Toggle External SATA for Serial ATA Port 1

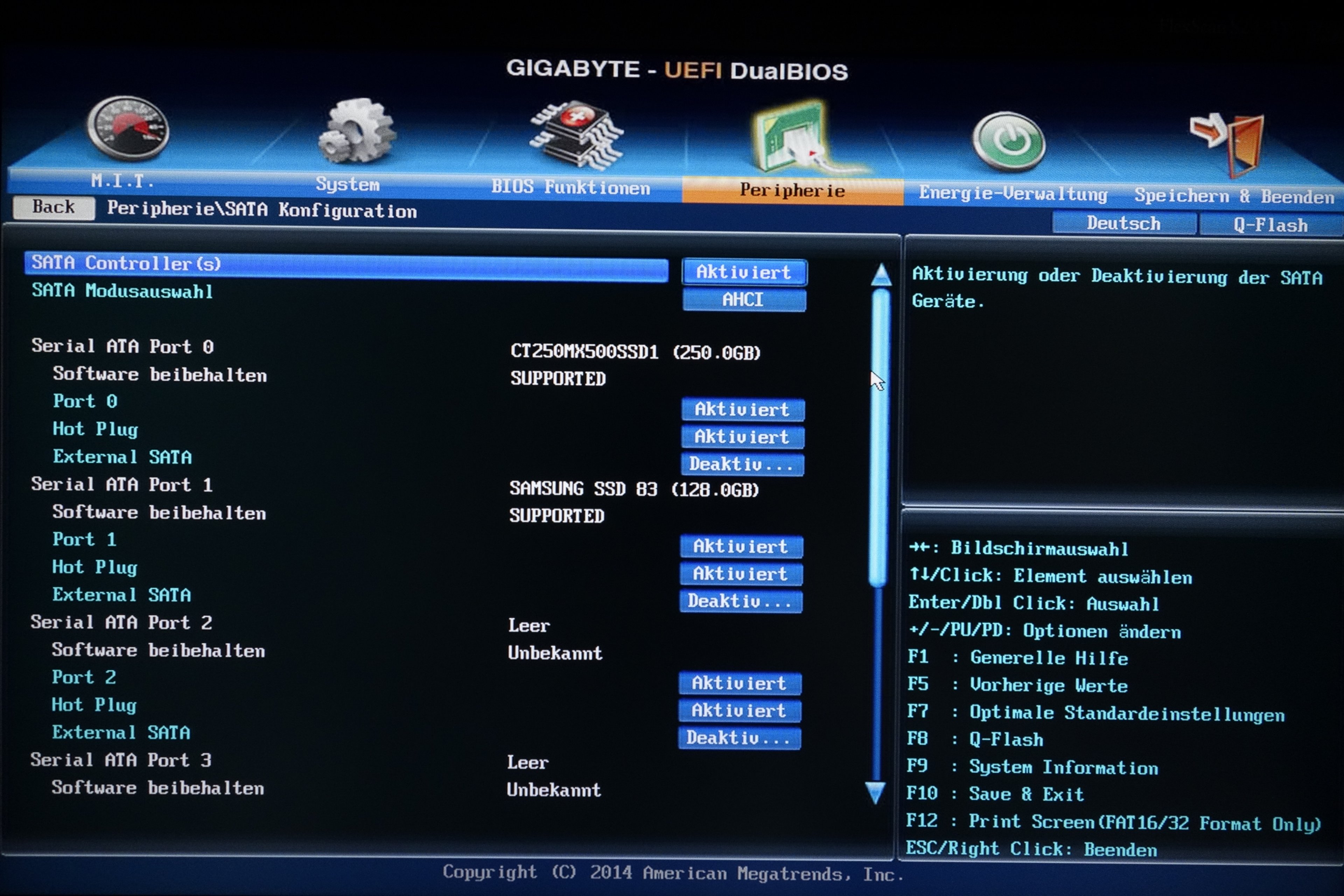point(740,601)
